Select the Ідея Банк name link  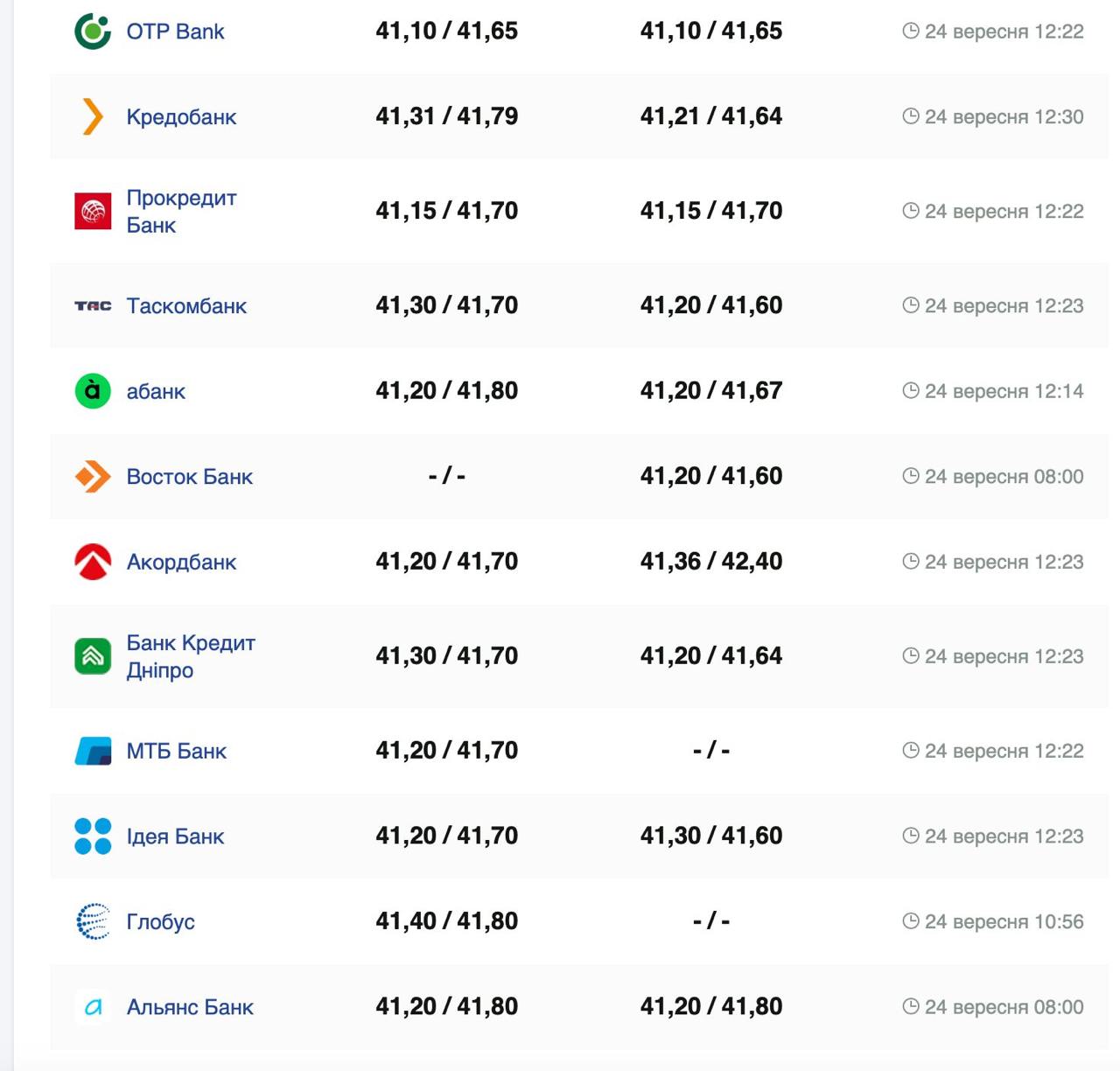(x=175, y=836)
